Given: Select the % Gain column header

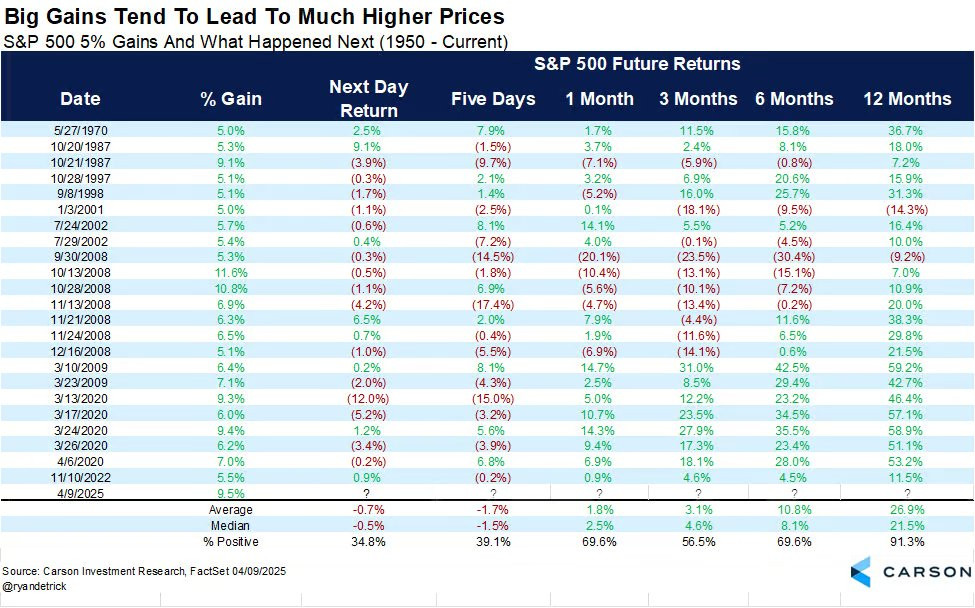Looking at the screenshot, I should point(231,99).
